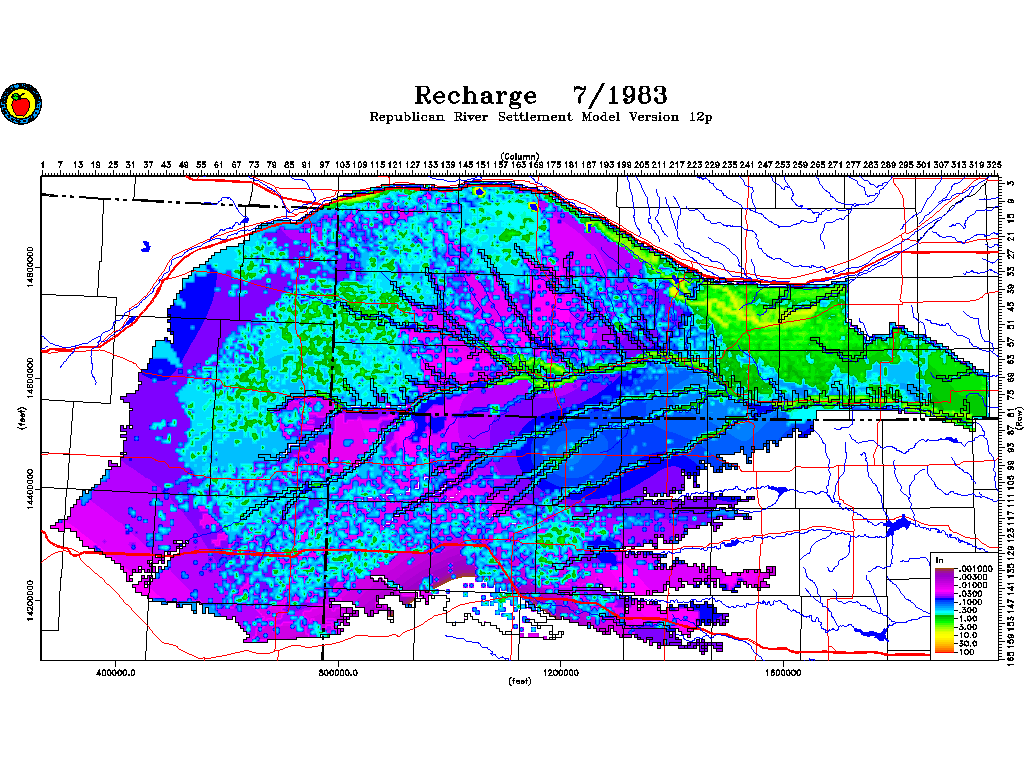Click legend value '.300'
Viewport: 1024px width, 768px height.
click(968, 611)
